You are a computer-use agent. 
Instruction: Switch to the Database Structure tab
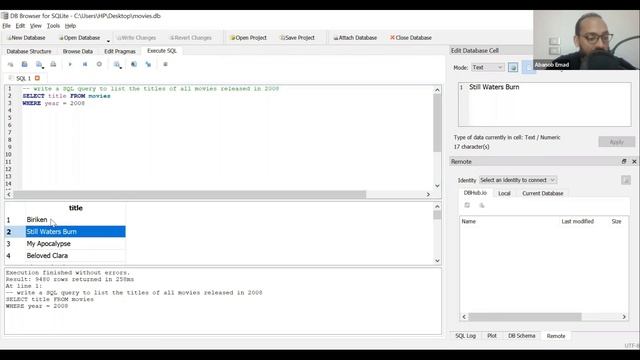(29, 51)
